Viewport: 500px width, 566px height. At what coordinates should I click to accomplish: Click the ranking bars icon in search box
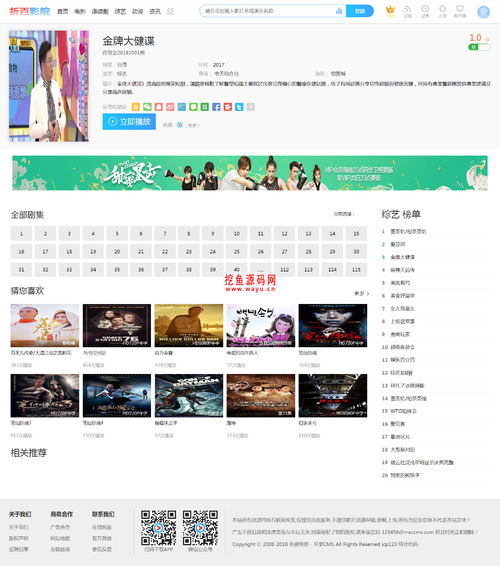pyautogui.click(x=339, y=11)
